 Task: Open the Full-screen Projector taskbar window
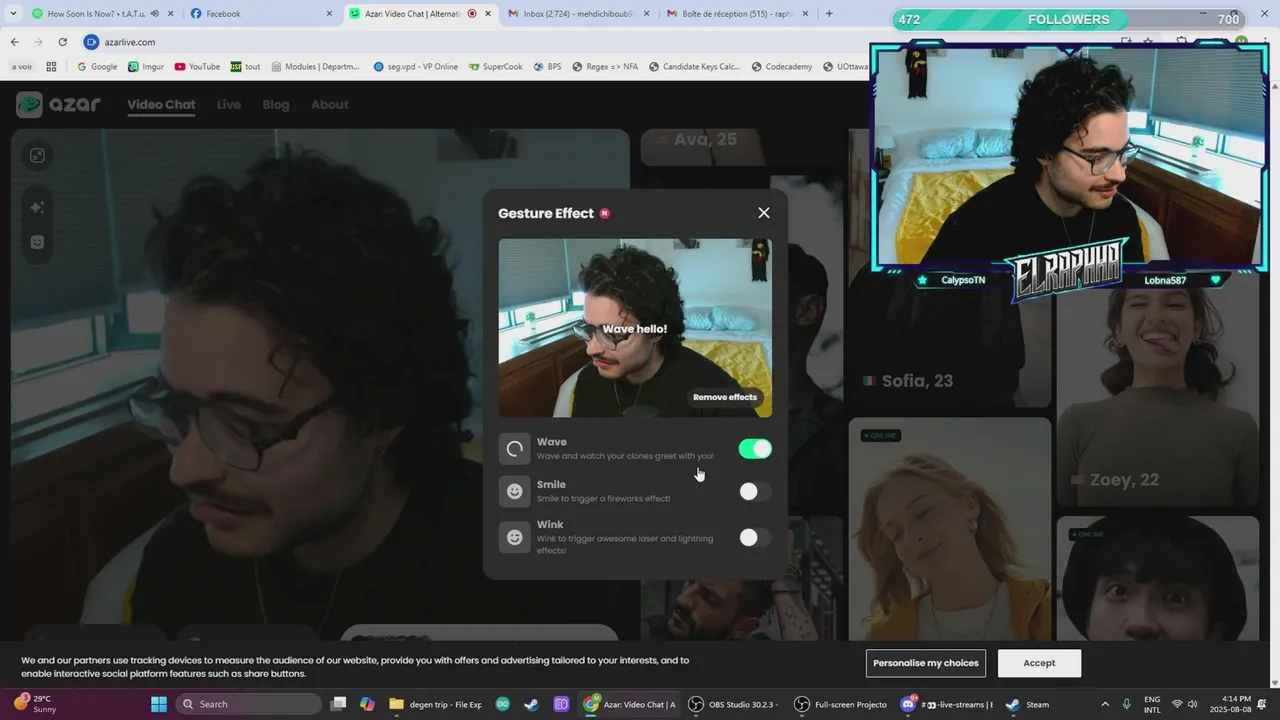pos(841,704)
